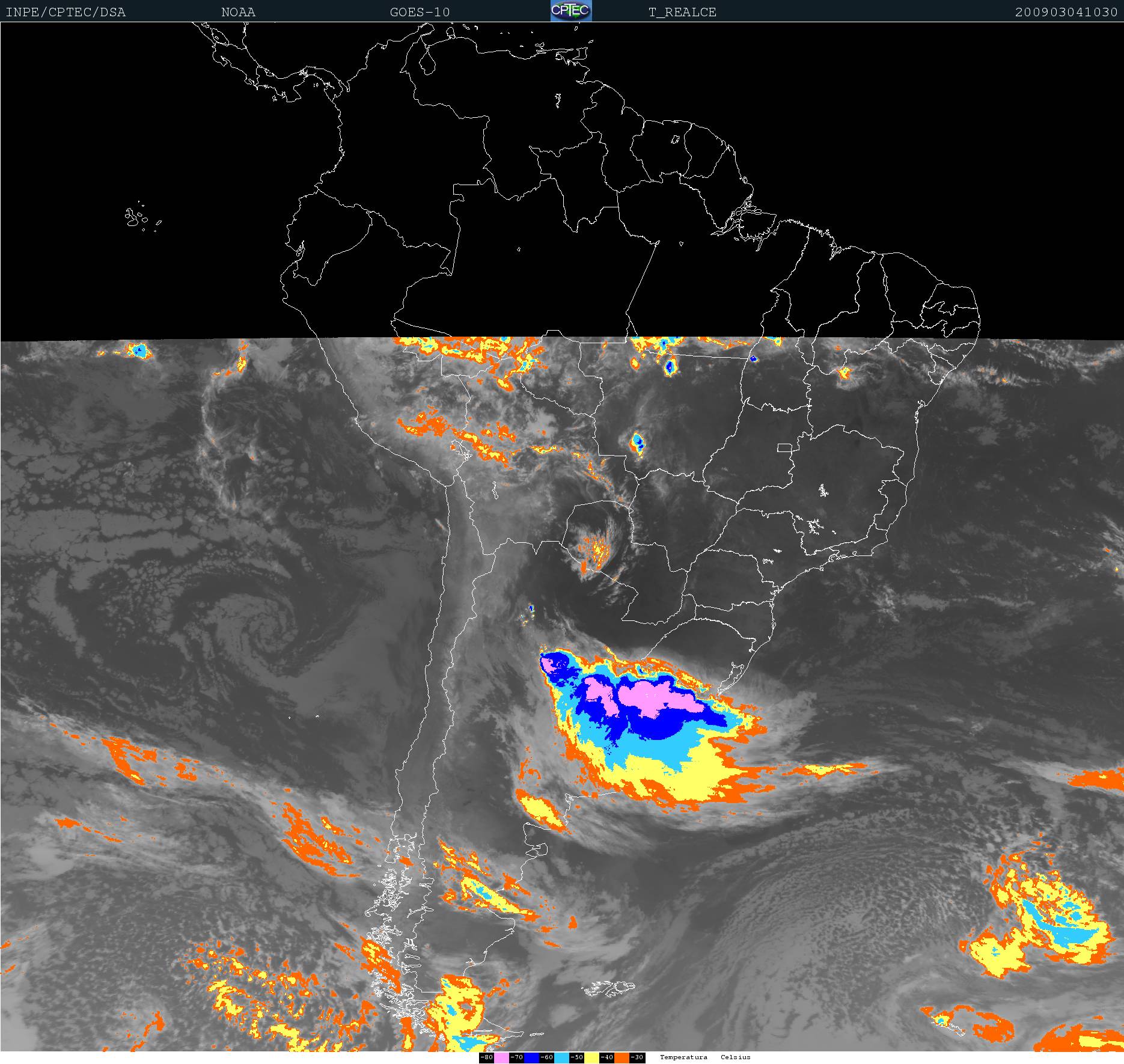Pick the dark blue legend swatch
1124x1064 pixels.
(x=531, y=1058)
